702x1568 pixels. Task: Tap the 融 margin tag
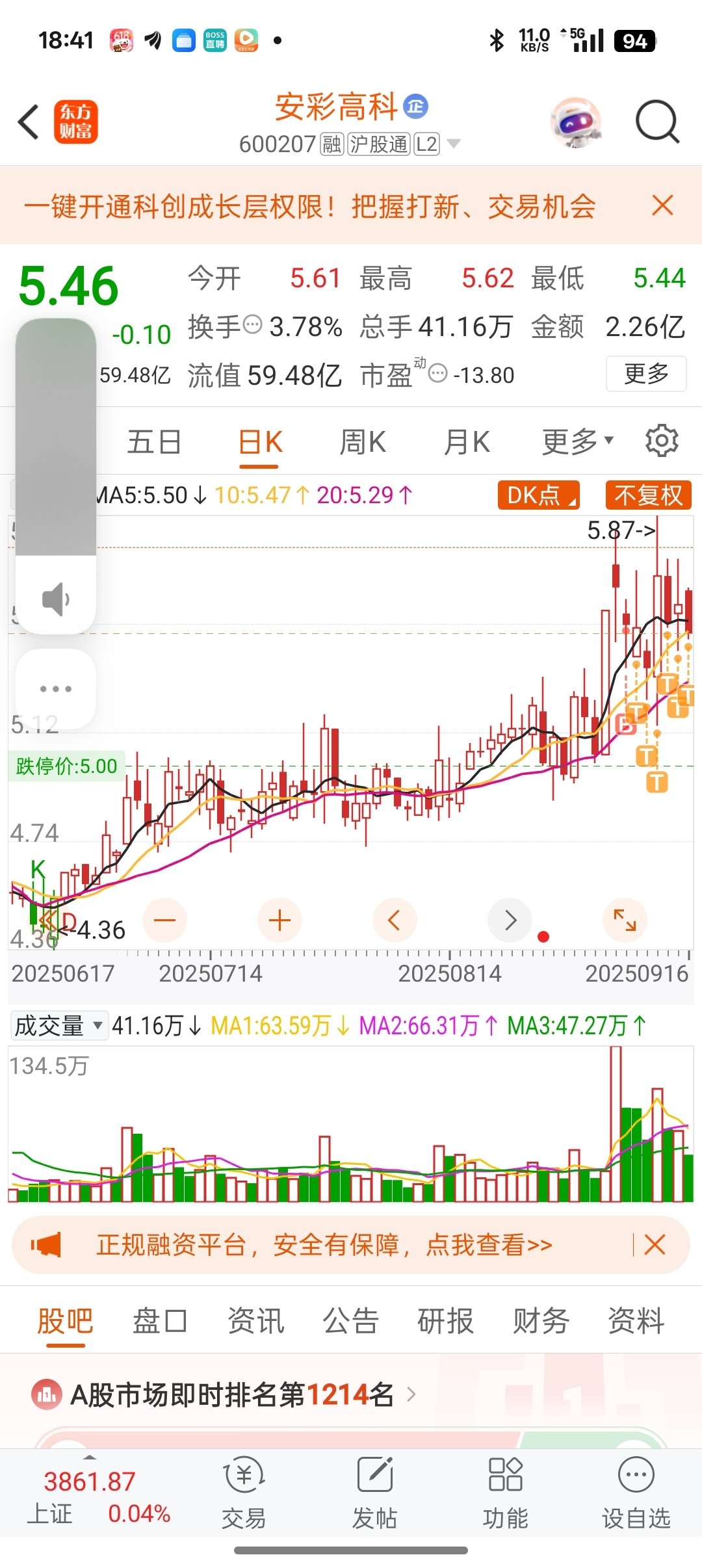tap(331, 144)
